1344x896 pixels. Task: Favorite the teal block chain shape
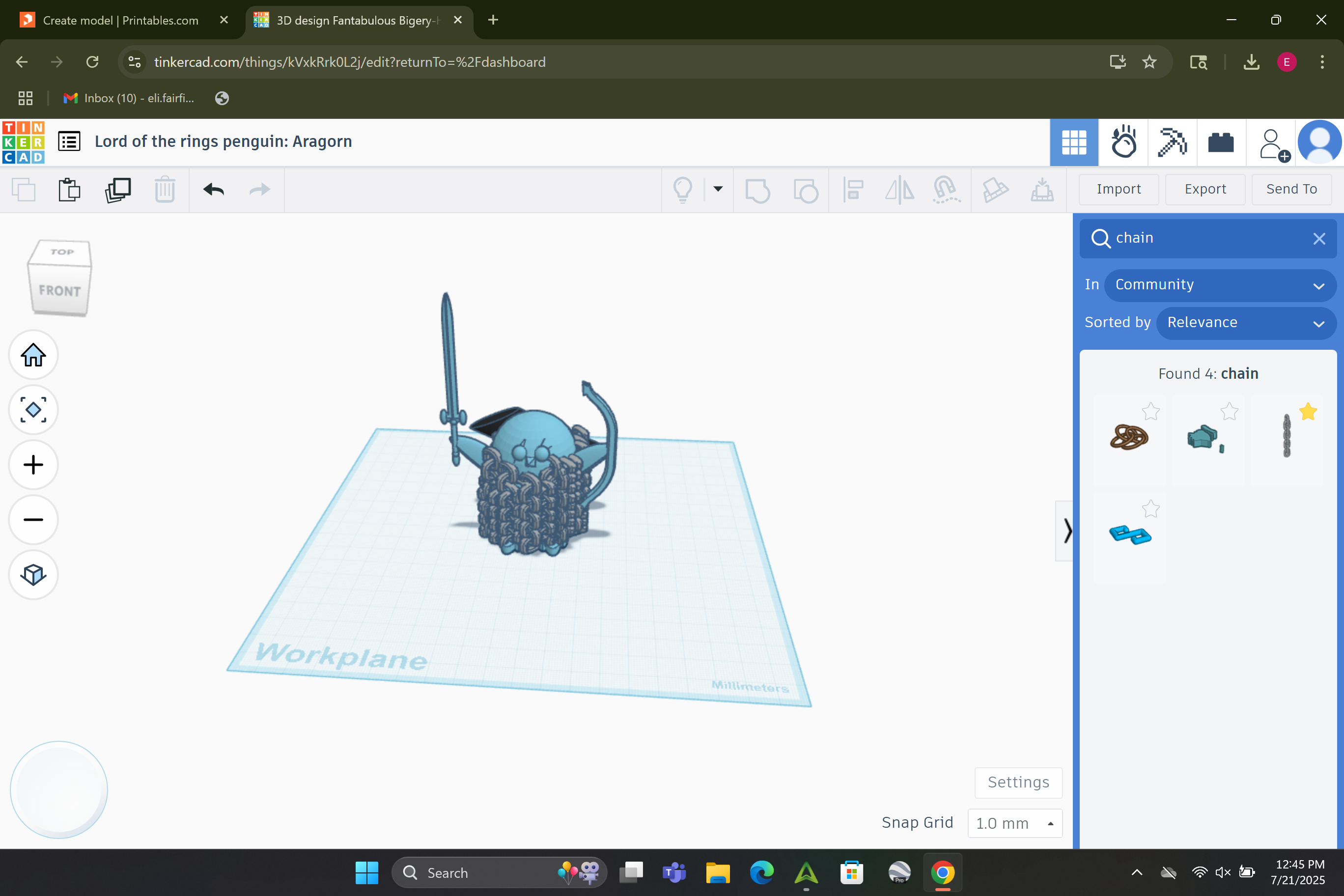pos(1229,412)
